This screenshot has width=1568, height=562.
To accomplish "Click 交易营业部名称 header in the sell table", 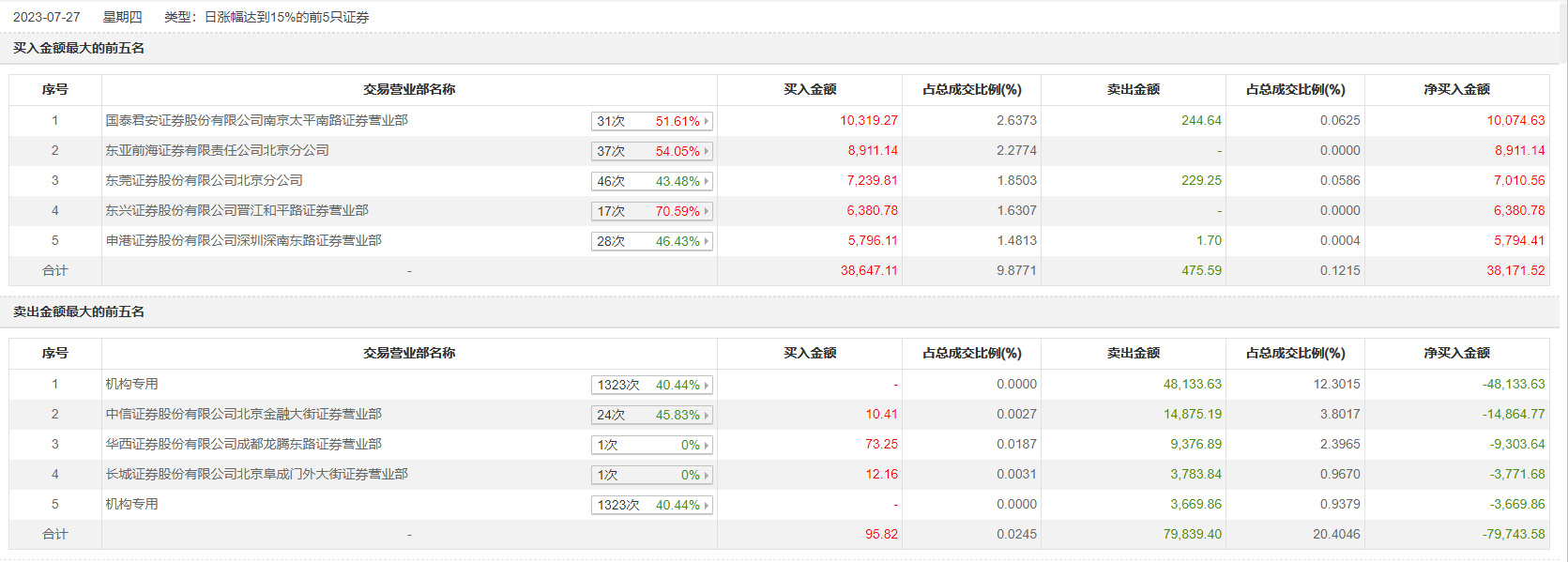I will (409, 353).
